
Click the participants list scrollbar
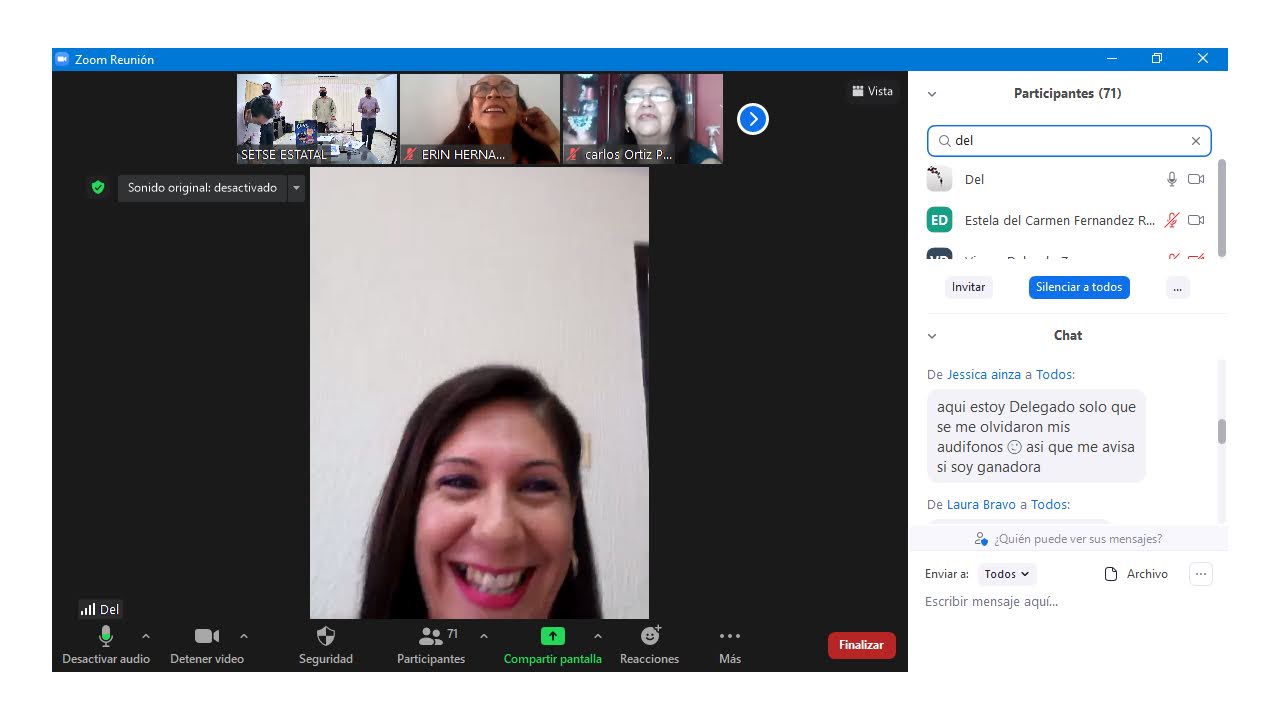pos(1221,207)
